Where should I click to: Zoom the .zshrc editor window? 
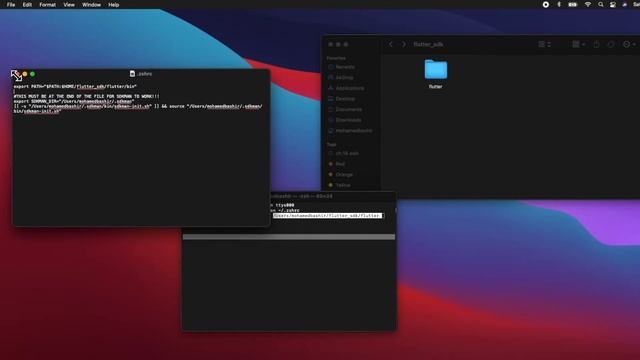(33, 74)
